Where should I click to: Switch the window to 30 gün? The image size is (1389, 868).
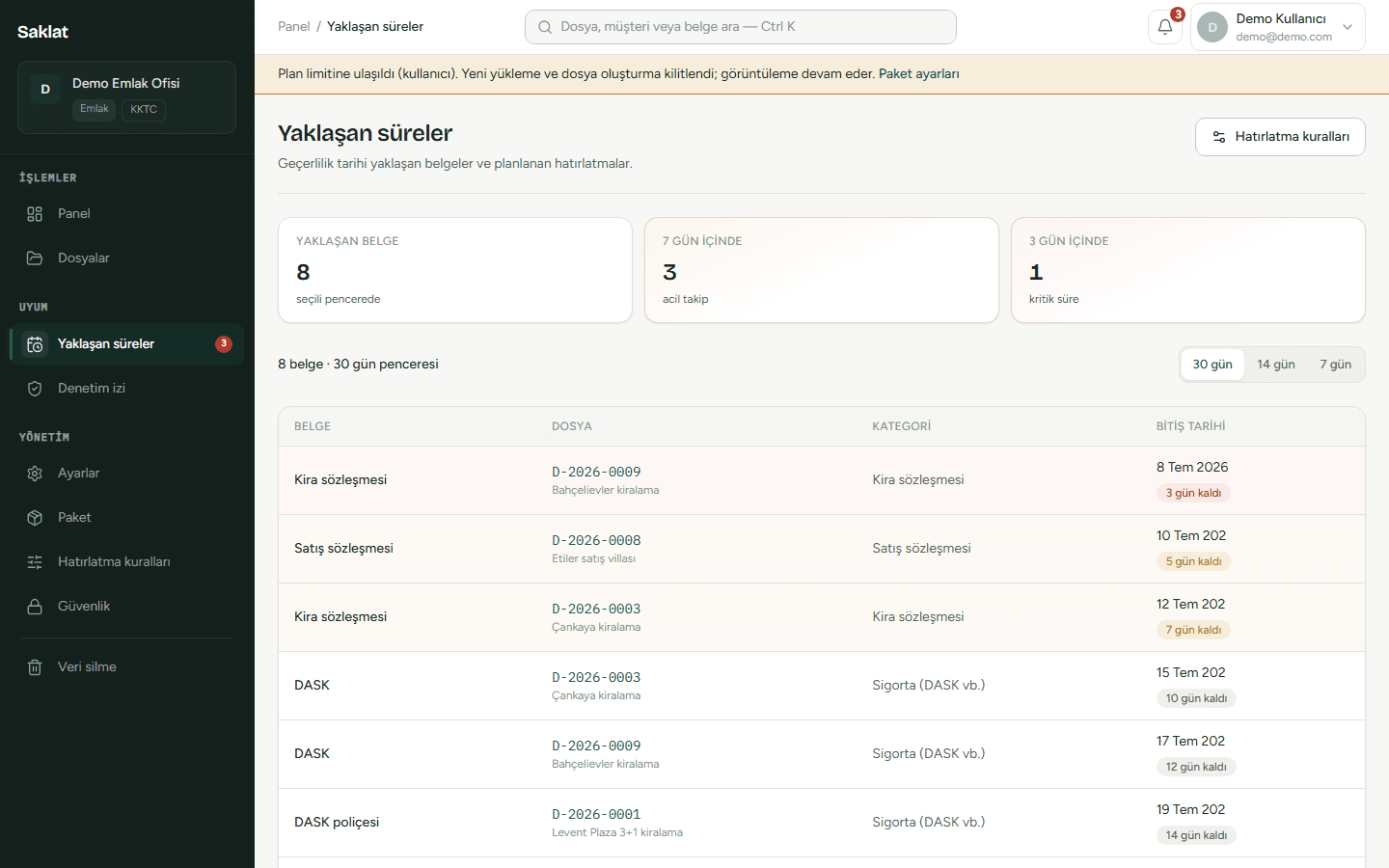point(1212,365)
